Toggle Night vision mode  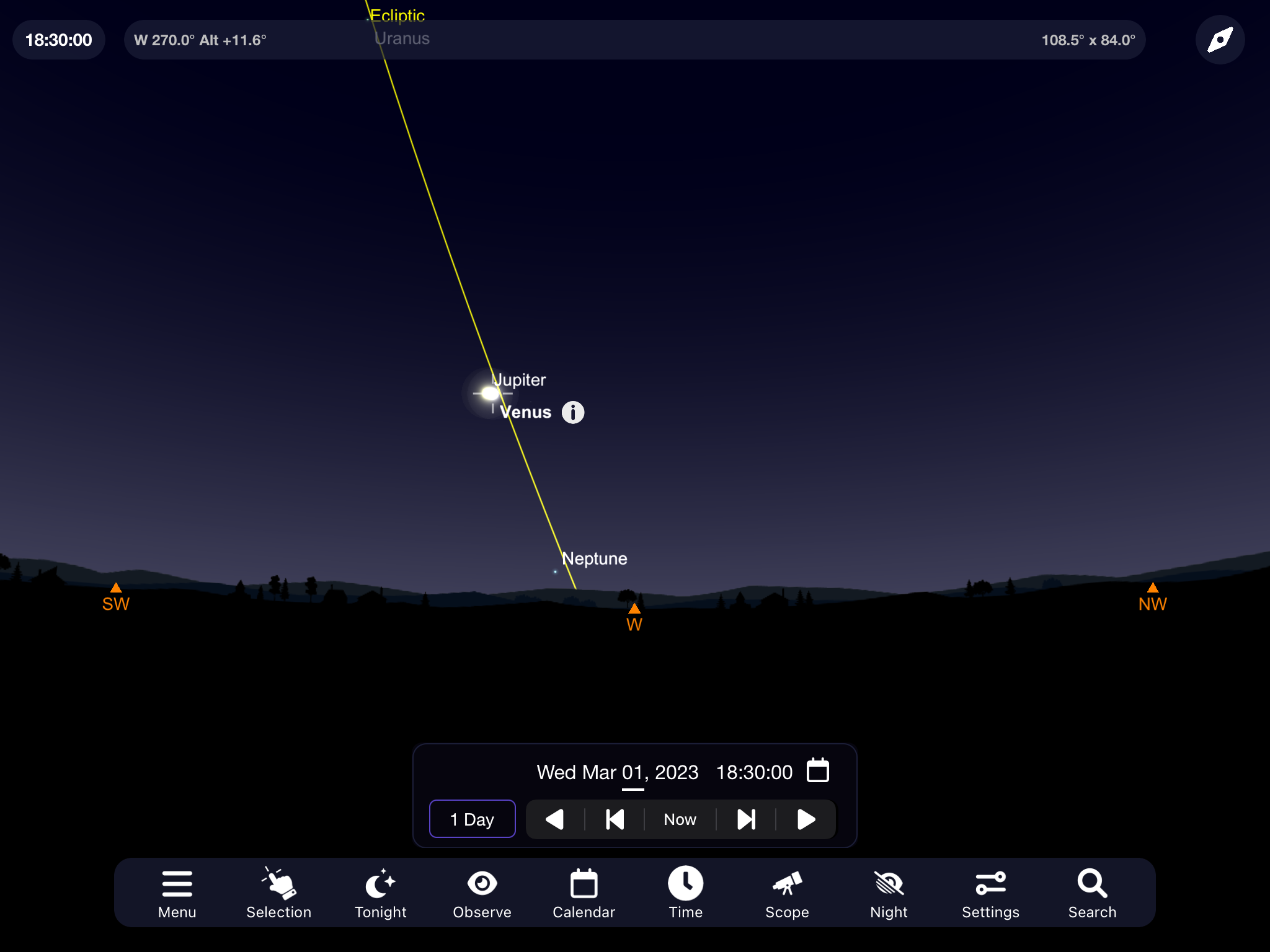pos(889,893)
